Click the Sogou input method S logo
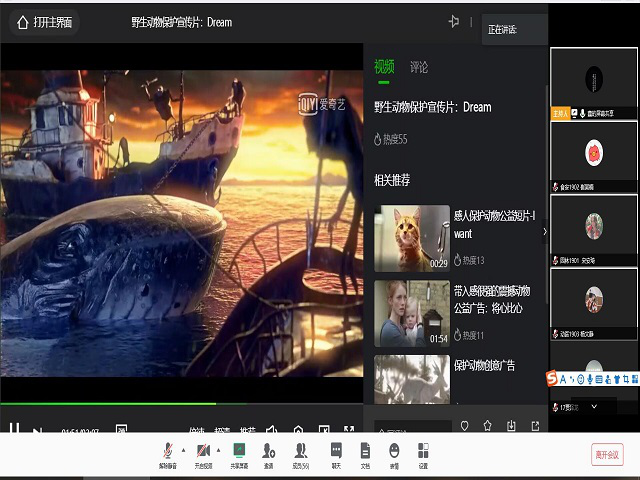This screenshot has height=480, width=640. (x=552, y=378)
